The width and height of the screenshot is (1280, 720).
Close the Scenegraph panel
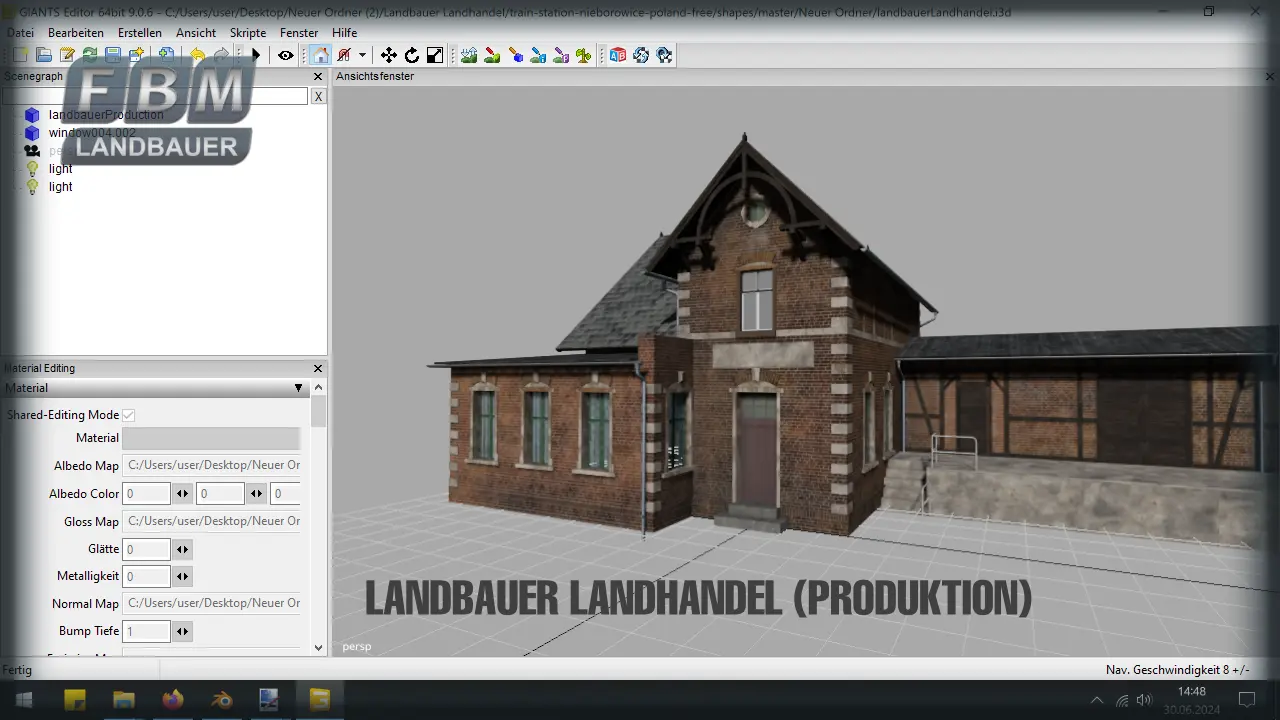click(318, 77)
